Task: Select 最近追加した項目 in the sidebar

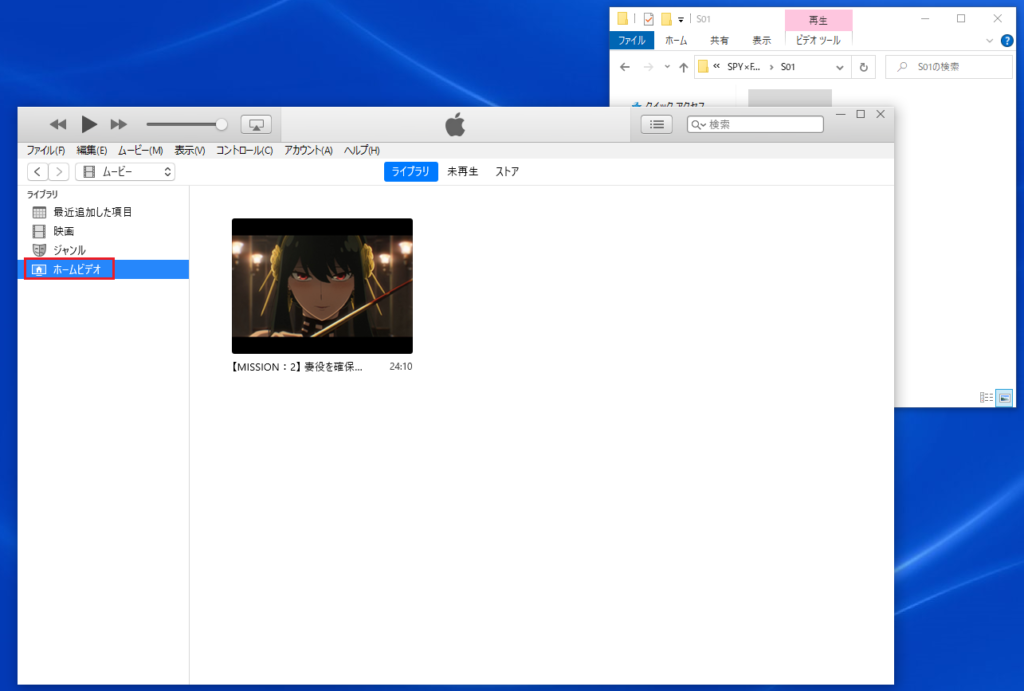Action: click(x=103, y=212)
